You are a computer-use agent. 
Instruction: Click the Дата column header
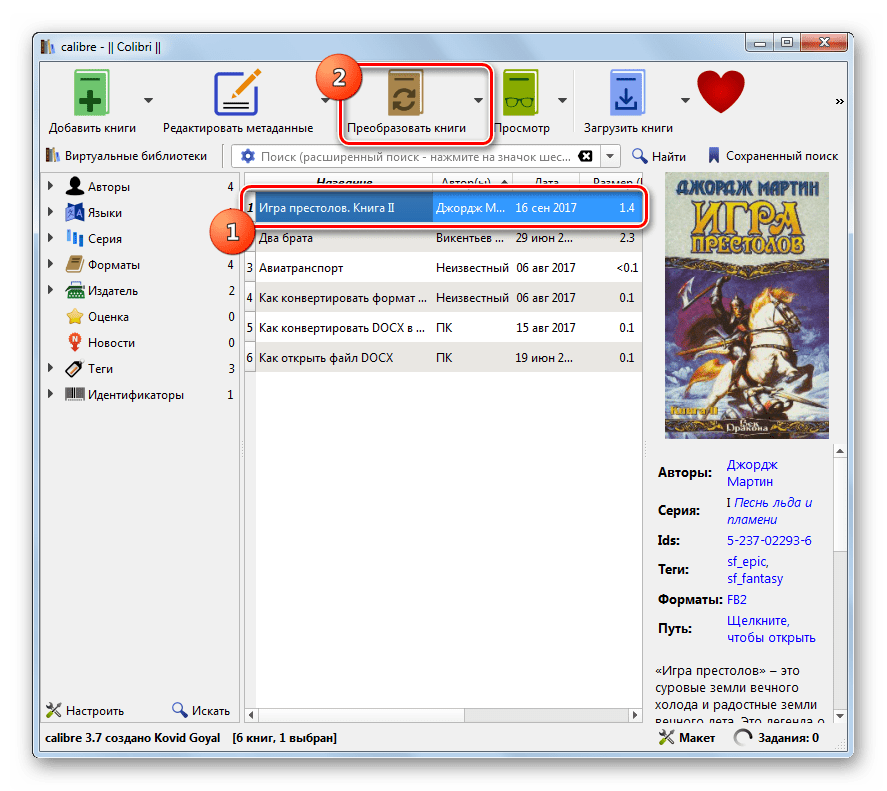coord(545,181)
